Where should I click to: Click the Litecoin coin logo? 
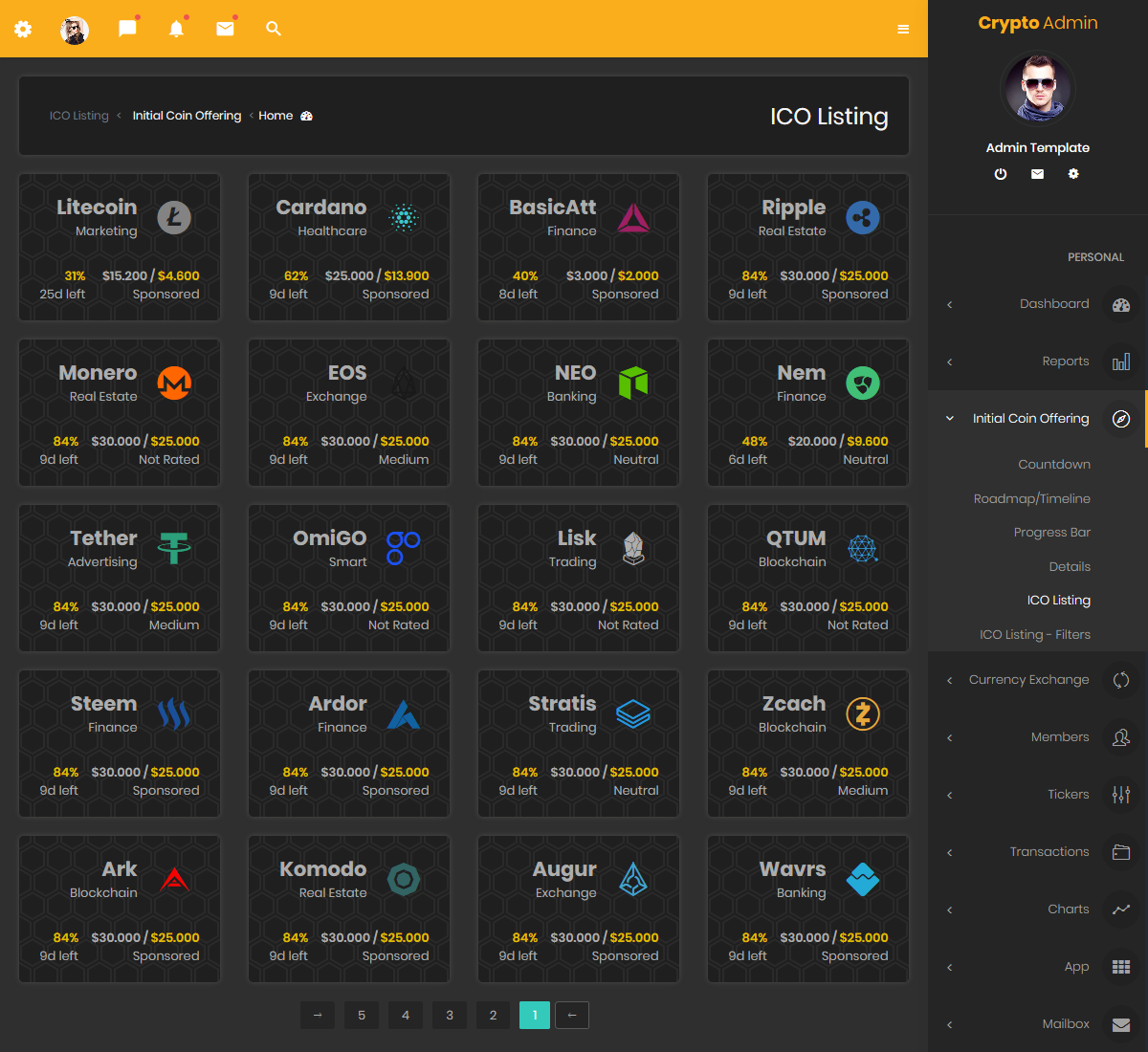[x=174, y=218]
